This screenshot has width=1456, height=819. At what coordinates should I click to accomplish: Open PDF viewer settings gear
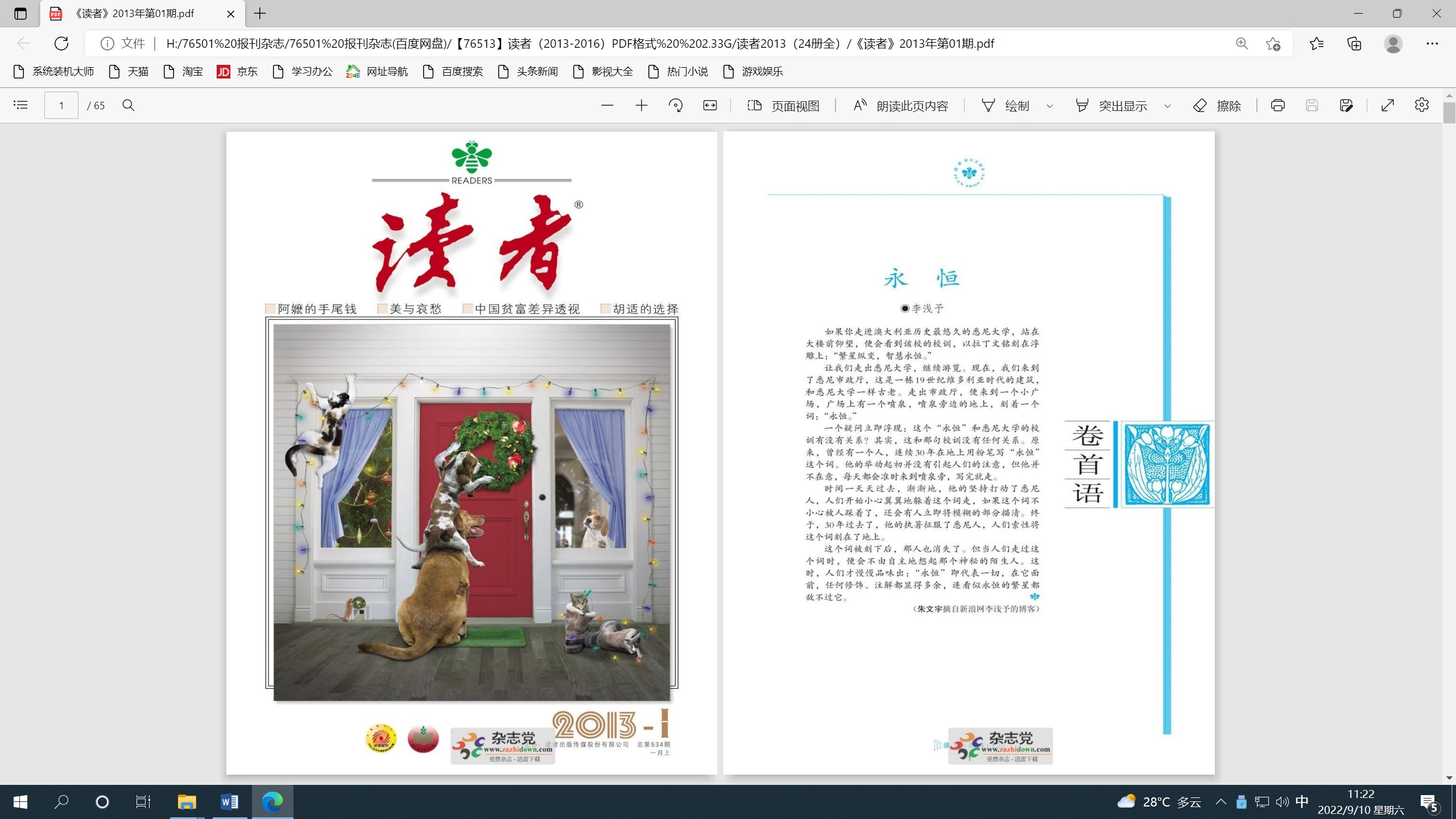pyautogui.click(x=1422, y=105)
